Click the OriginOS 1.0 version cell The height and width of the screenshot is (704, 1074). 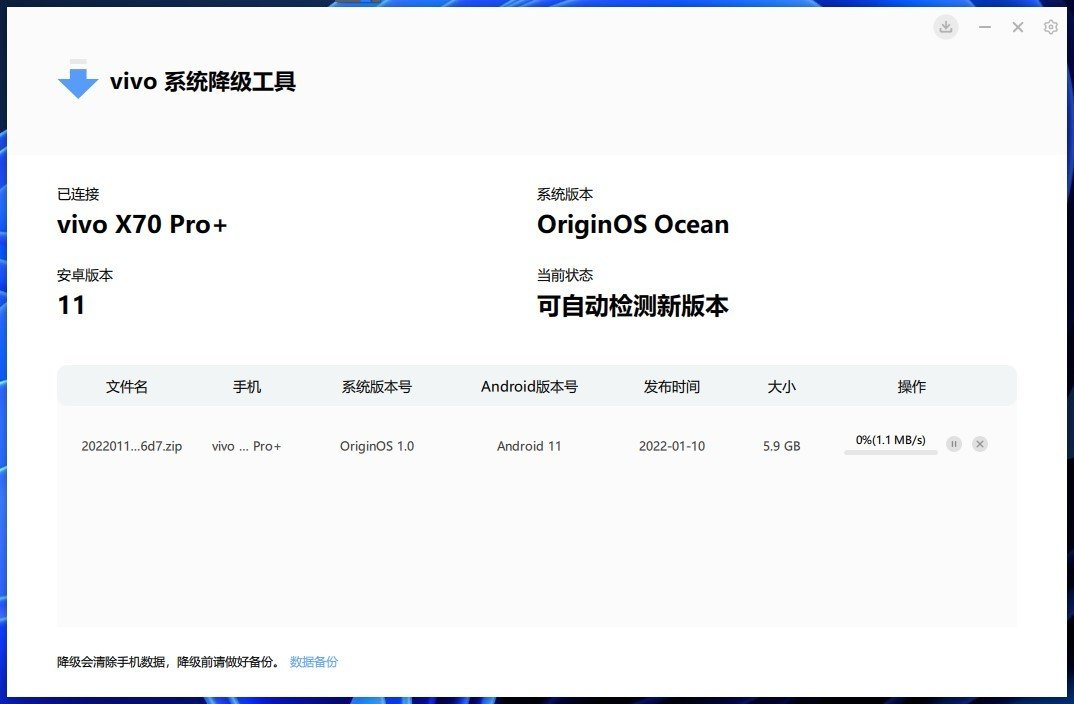coord(377,446)
